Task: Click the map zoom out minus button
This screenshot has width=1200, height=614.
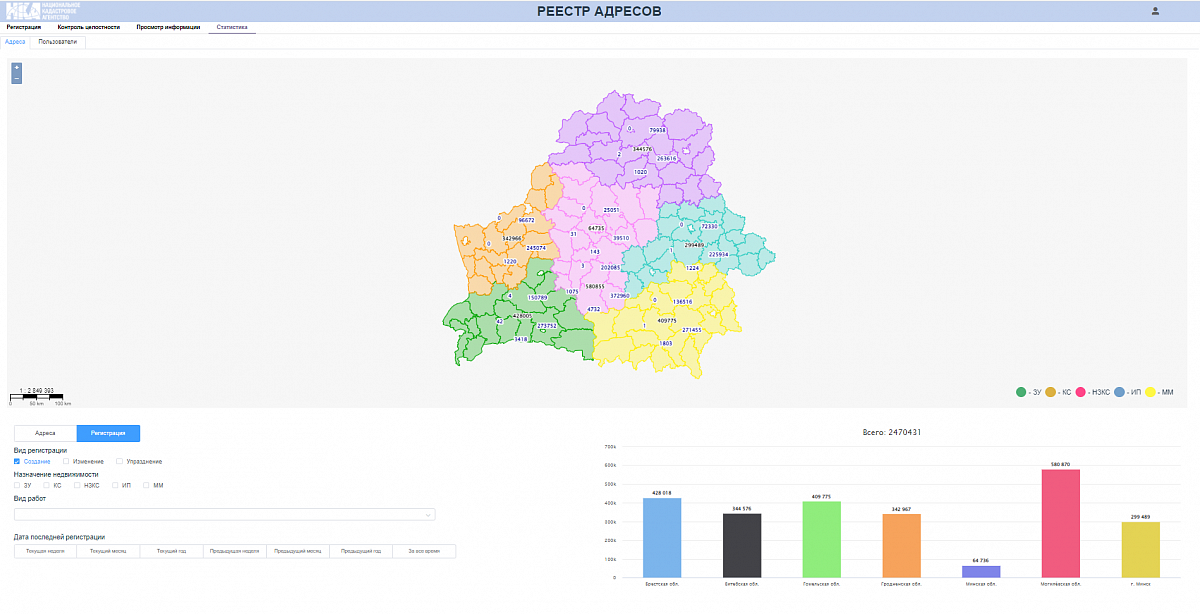Action: [17, 78]
